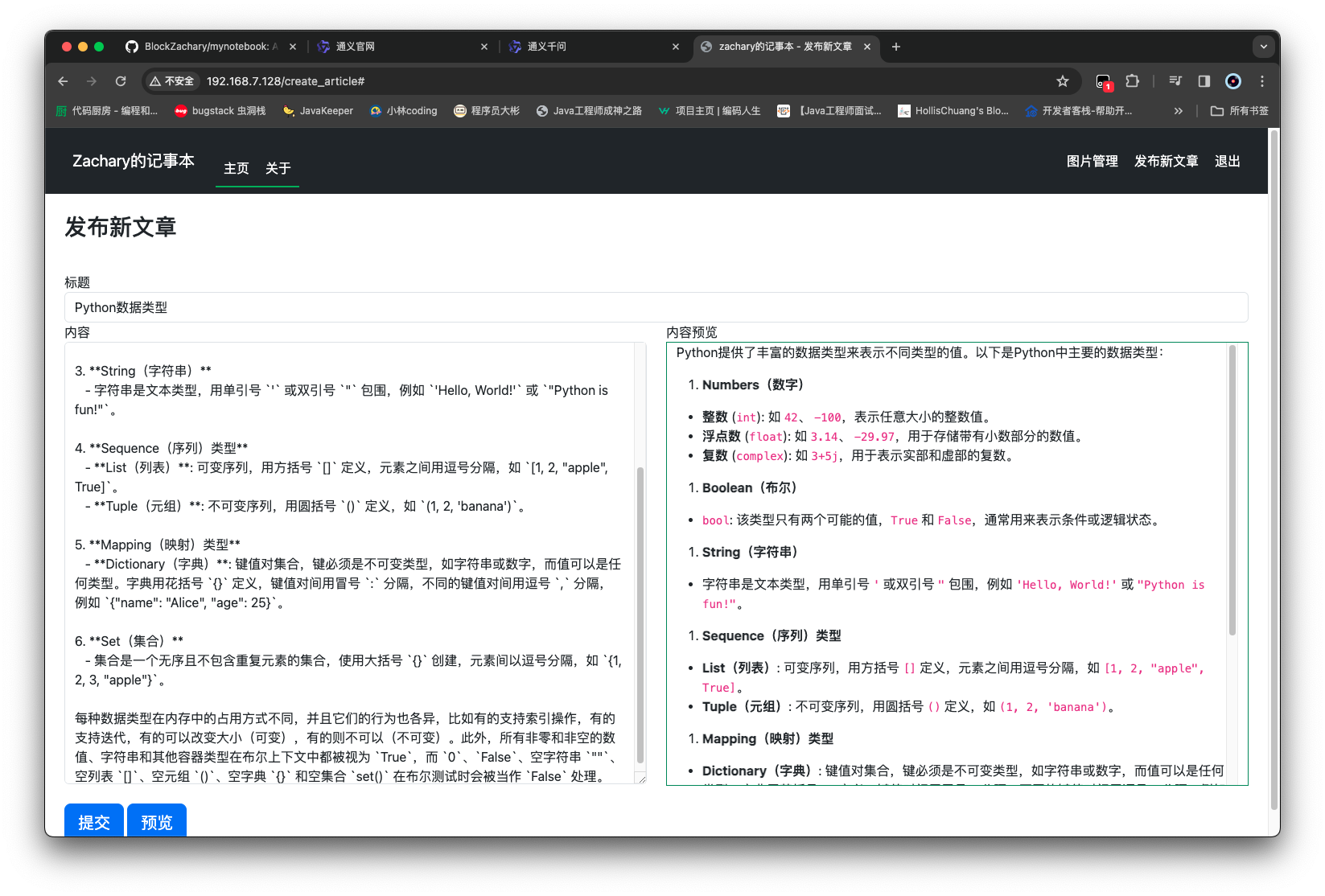Click the preview heading 'Mapping（映射）类型'
Screen dimensions: 1325x896
click(x=767, y=738)
